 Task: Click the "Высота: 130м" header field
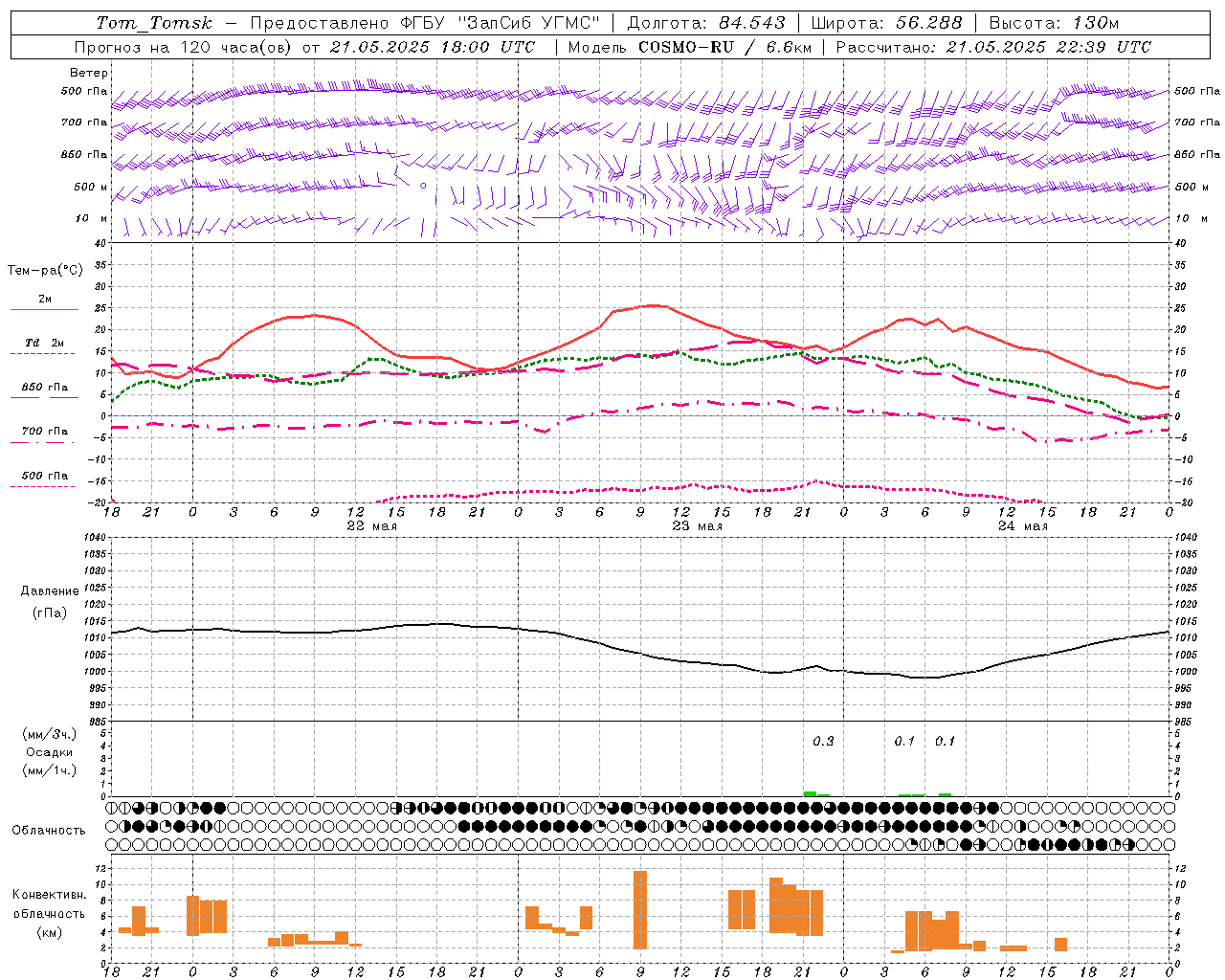coord(1054,23)
